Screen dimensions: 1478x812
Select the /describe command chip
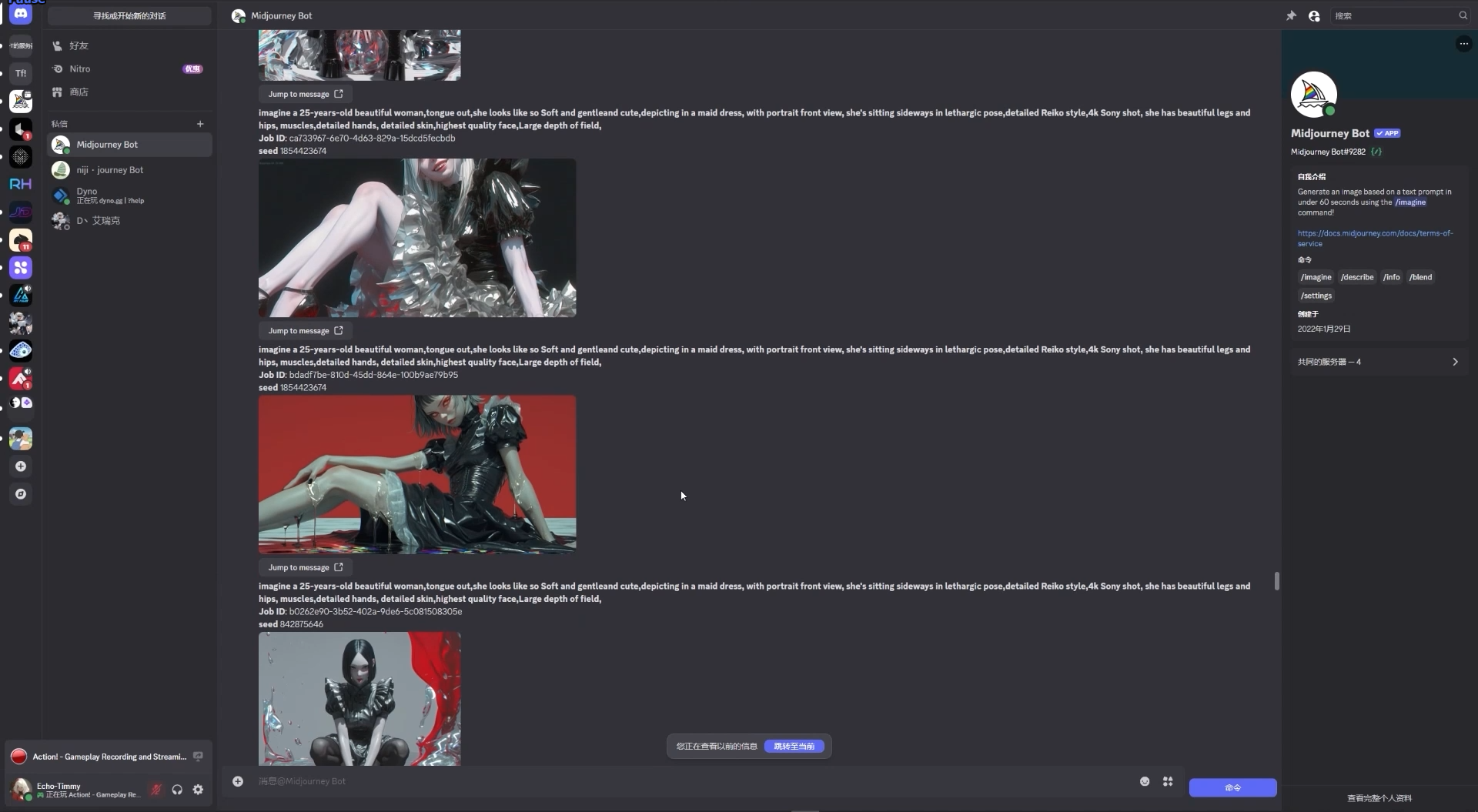[1356, 277]
